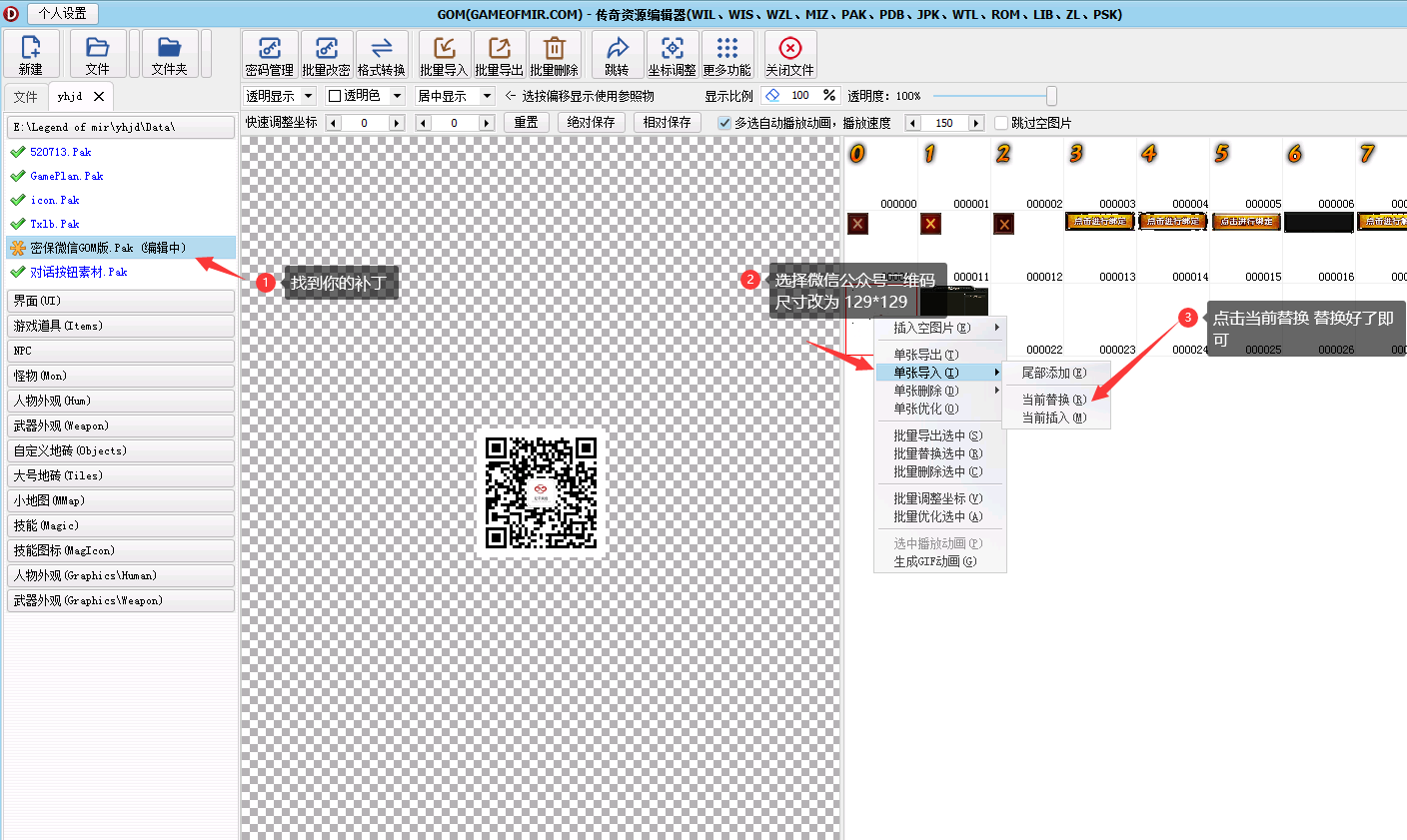This screenshot has height=840, width=1407.
Task: Click the 绝对保存 button
Action: (x=591, y=122)
